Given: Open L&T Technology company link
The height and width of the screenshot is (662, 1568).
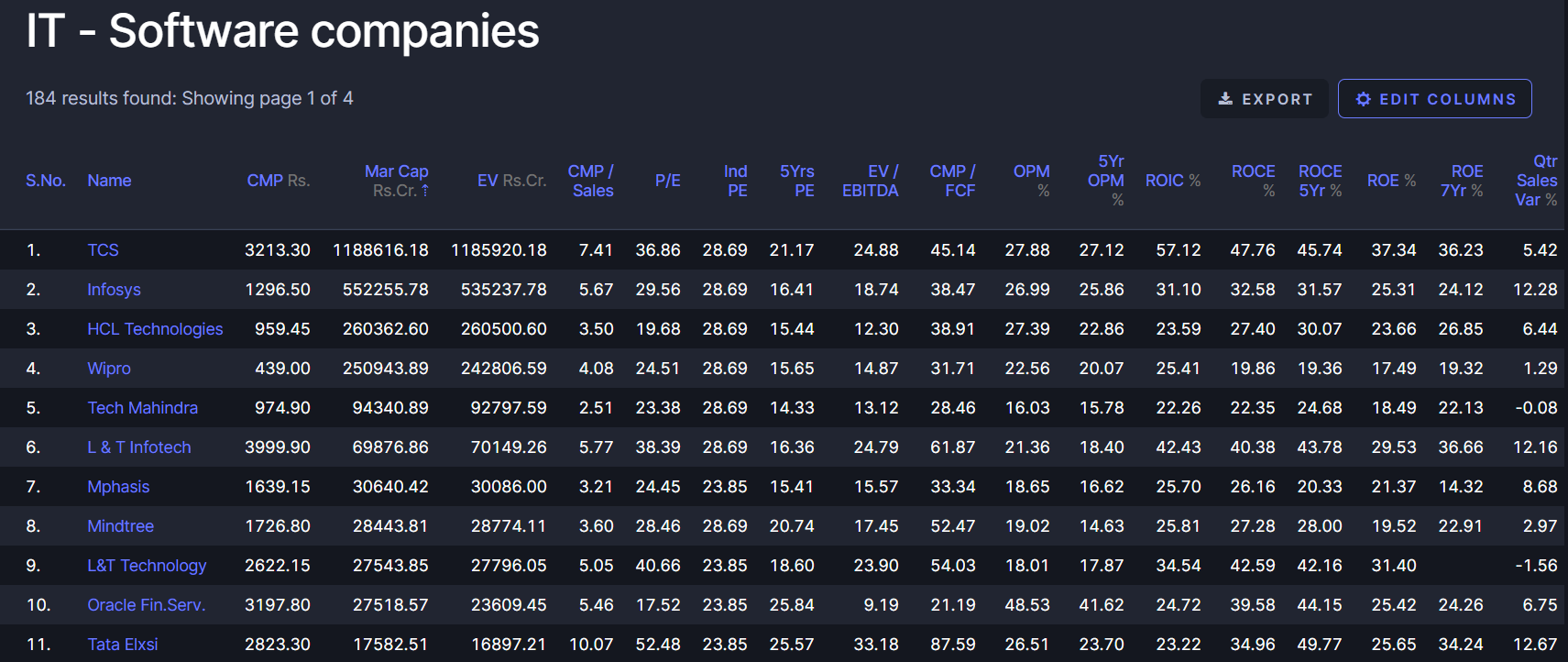Looking at the screenshot, I should coord(147,566).
